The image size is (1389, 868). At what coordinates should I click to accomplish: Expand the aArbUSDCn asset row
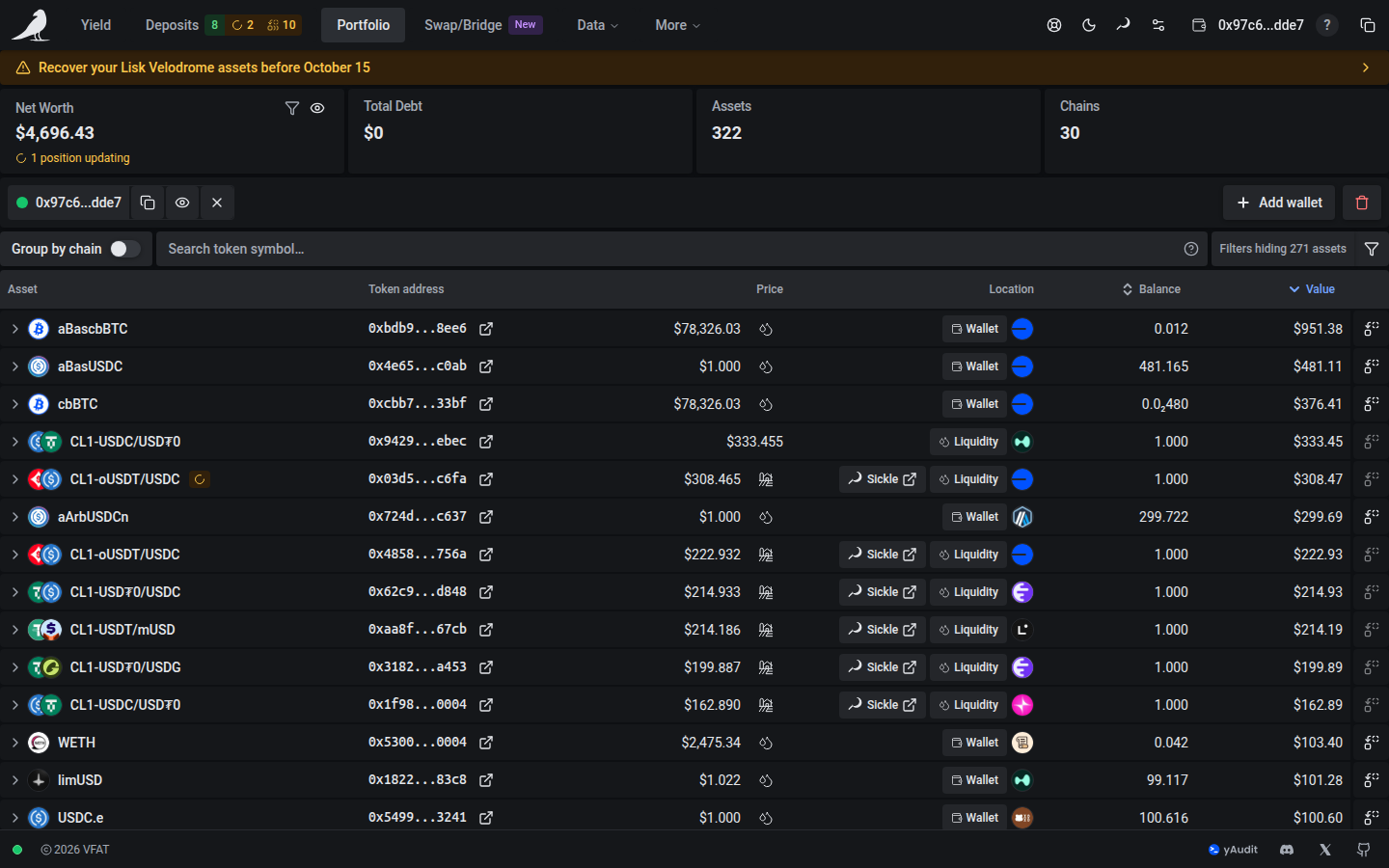pyautogui.click(x=15, y=517)
